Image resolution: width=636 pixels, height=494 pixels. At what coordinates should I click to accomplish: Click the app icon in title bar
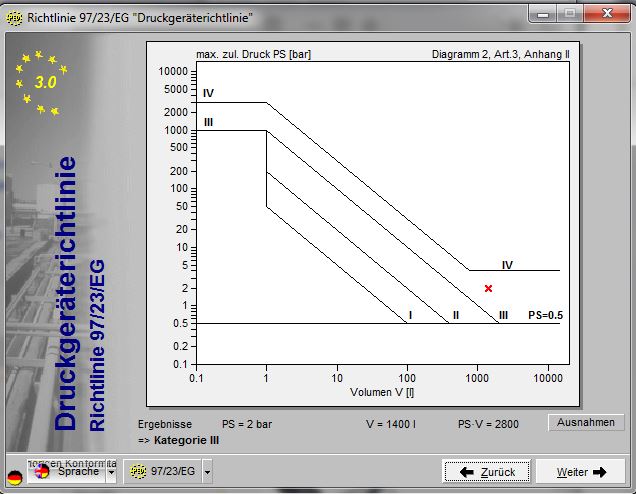click(x=15, y=18)
